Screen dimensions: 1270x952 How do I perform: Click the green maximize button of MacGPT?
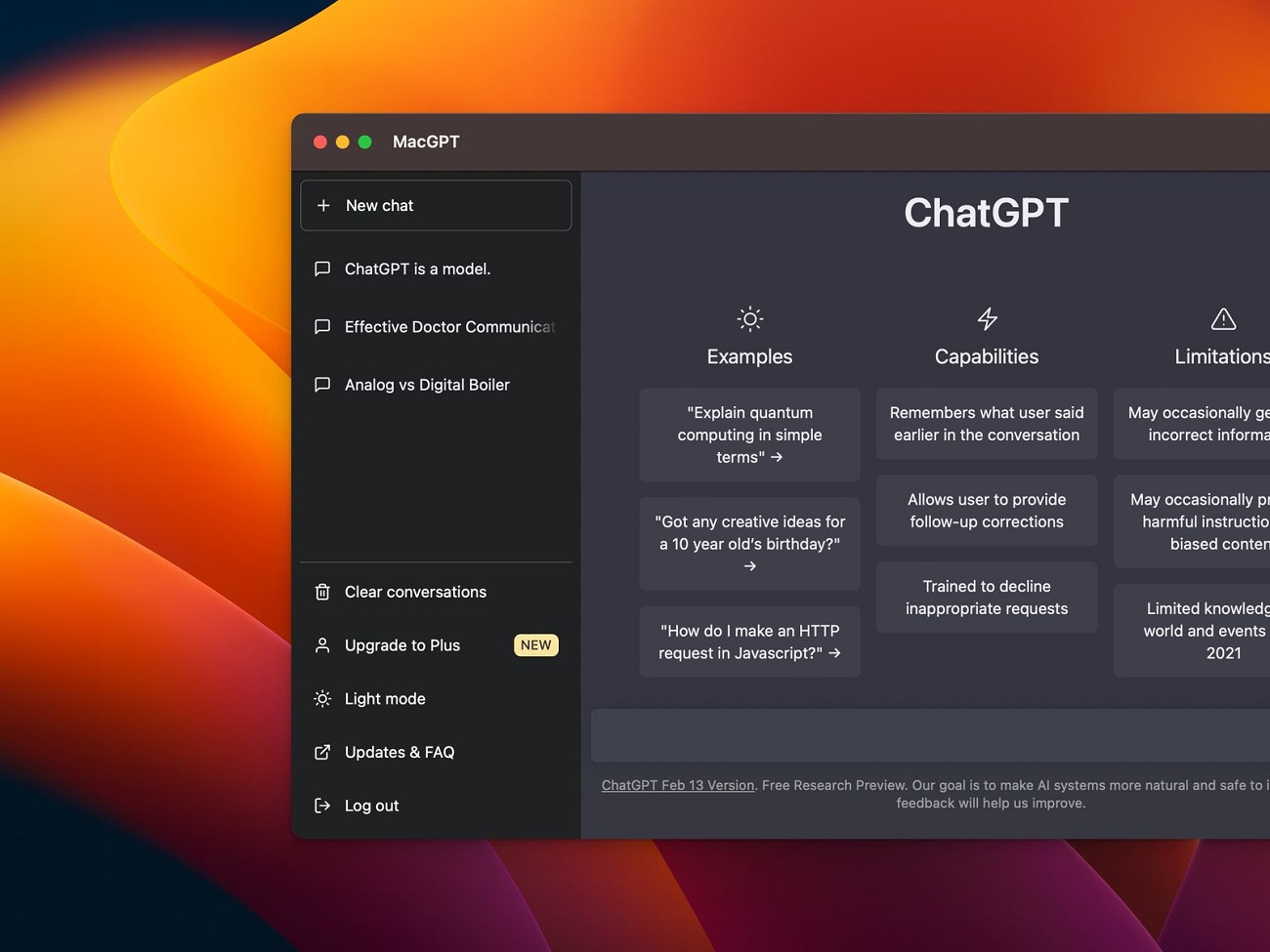[364, 142]
